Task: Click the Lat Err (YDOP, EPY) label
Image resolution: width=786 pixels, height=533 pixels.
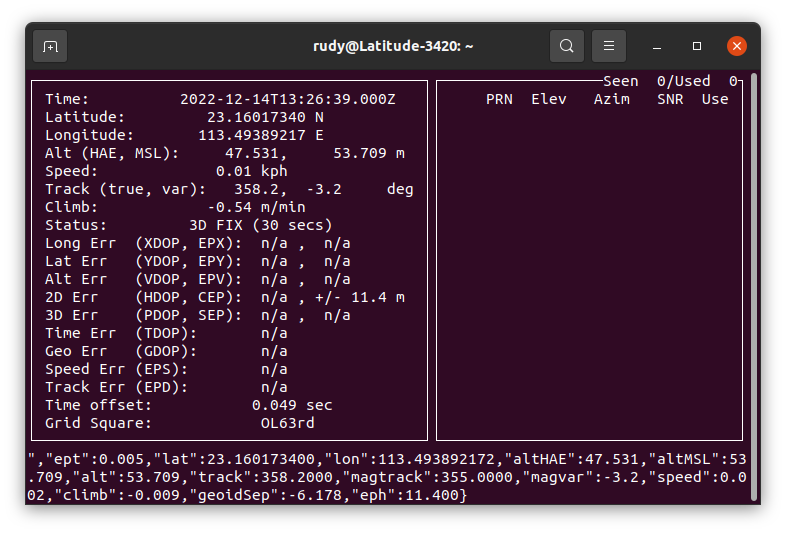Action: (144, 262)
